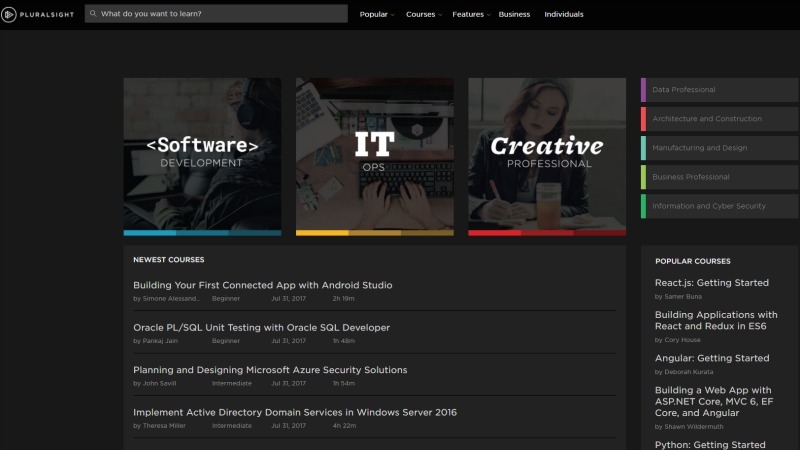This screenshot has height=450, width=800.
Task: Open 'Implement Active Directory Domain Services' course
Action: point(295,412)
